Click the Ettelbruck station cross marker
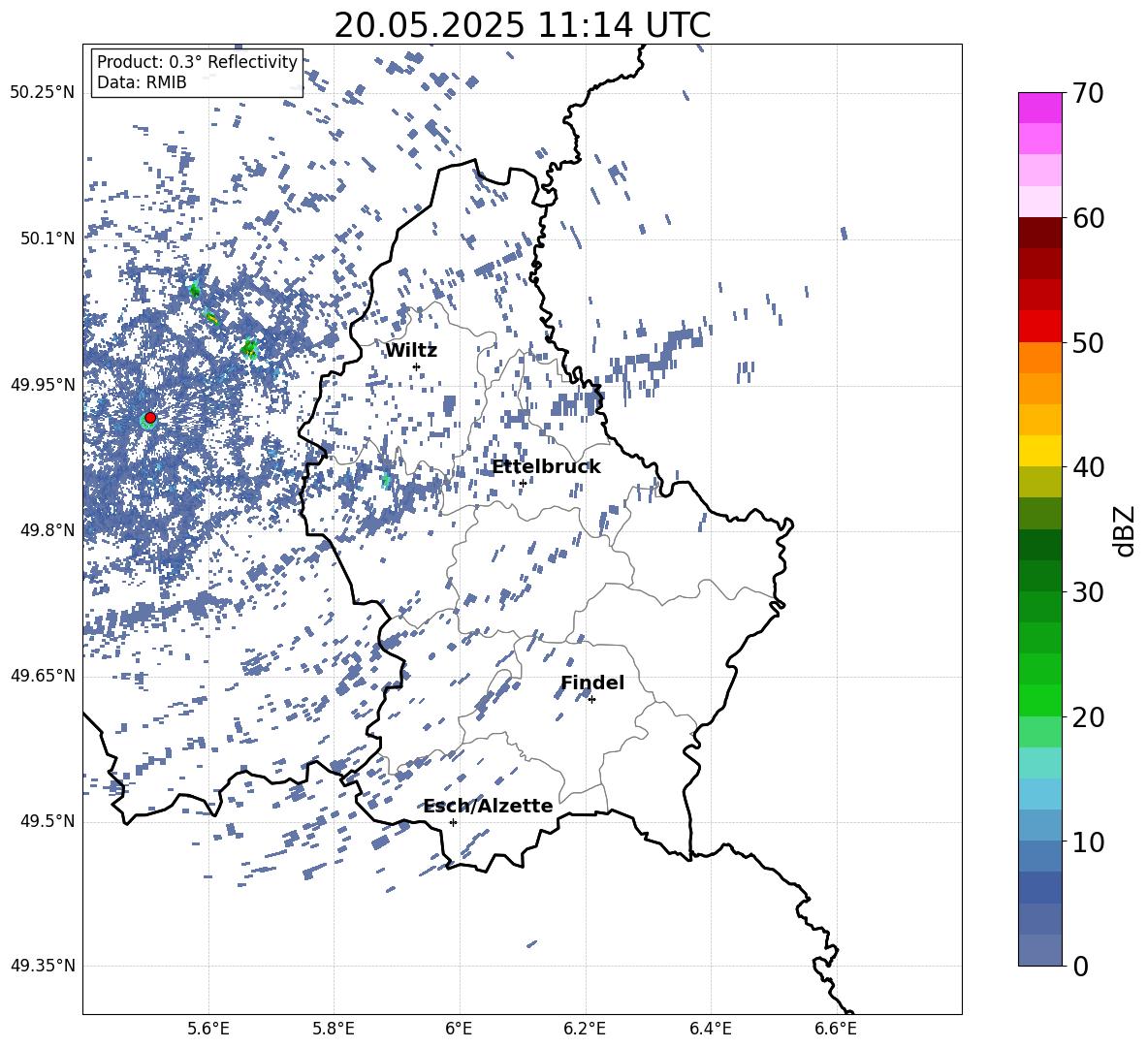This screenshot has width=1148, height=1048. coord(523,483)
